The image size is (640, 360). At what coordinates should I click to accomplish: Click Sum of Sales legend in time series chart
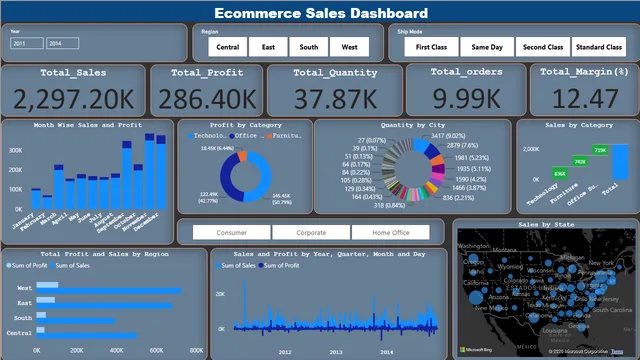pos(236,265)
